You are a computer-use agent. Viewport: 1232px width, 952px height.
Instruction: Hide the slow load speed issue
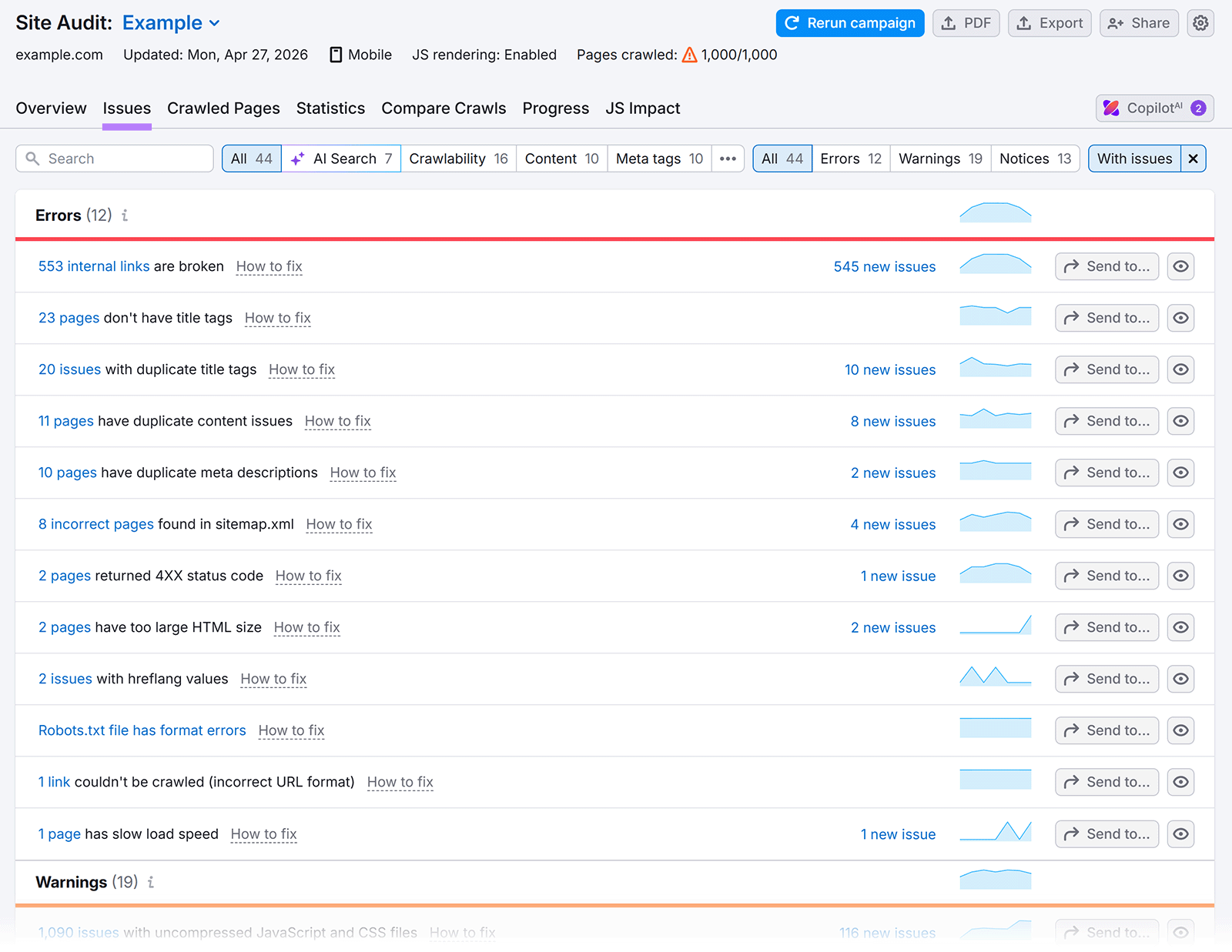[x=1181, y=833]
